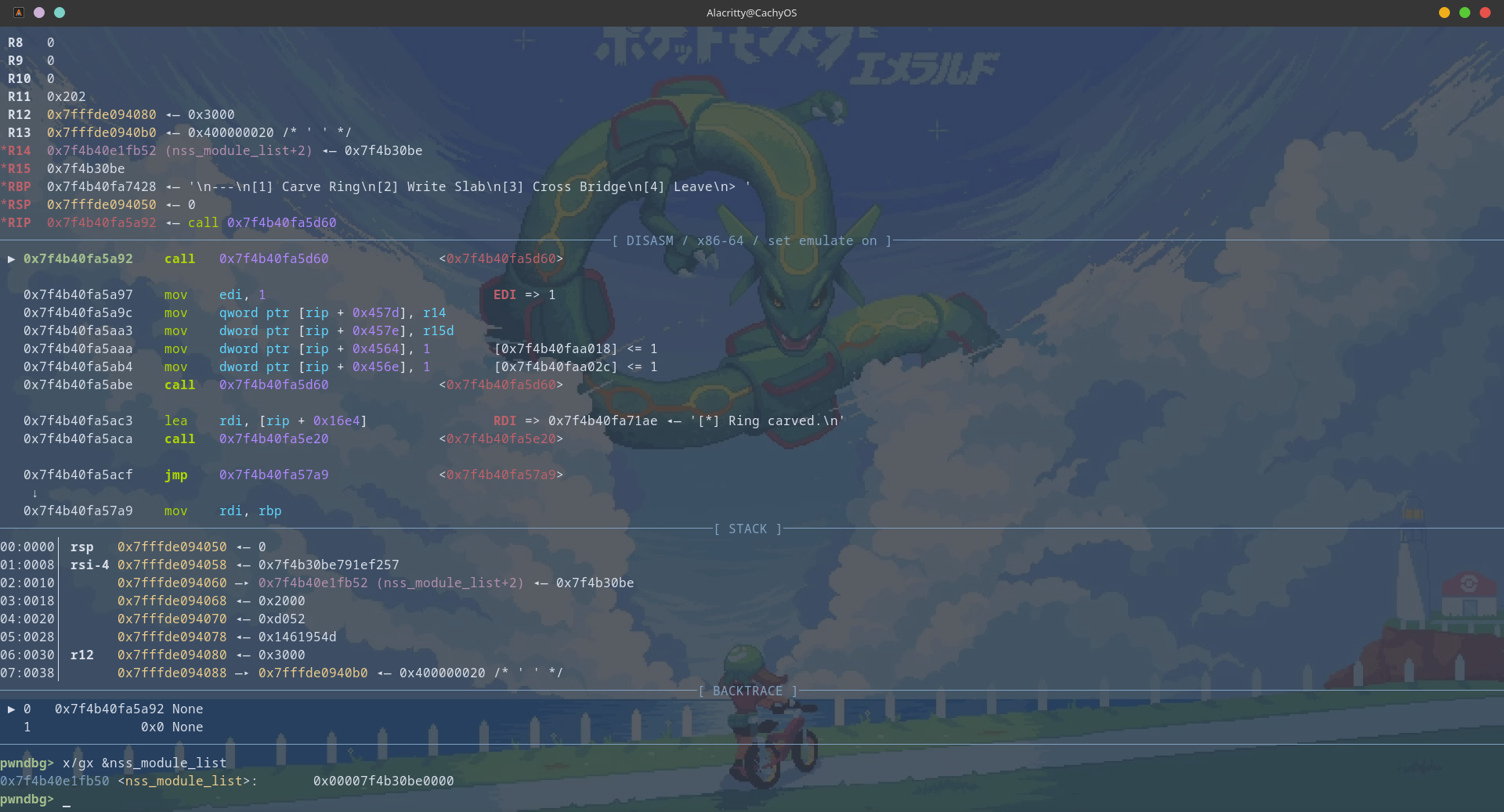Click the down arrow below the jmp instruction
Viewport: 1504px width, 812px height.
35,493
